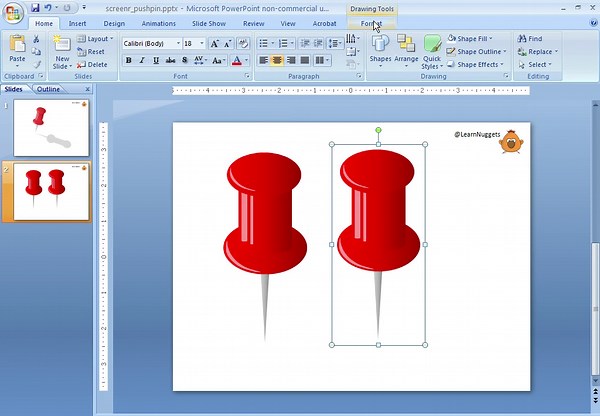600x416 pixels.
Task: Cut selection with scissors icon
Action: pos(36,39)
